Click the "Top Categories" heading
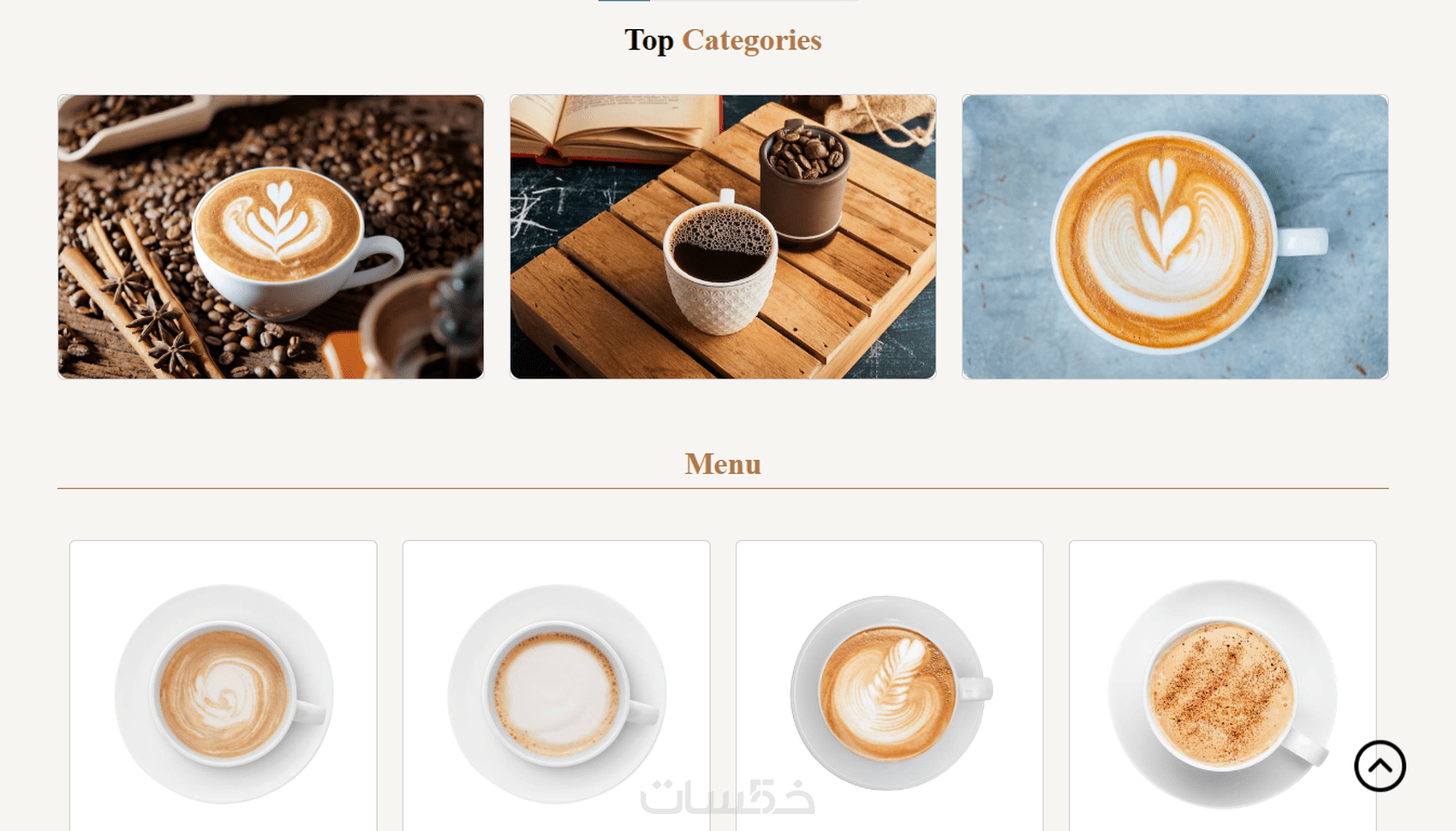The image size is (1456, 831). click(723, 40)
